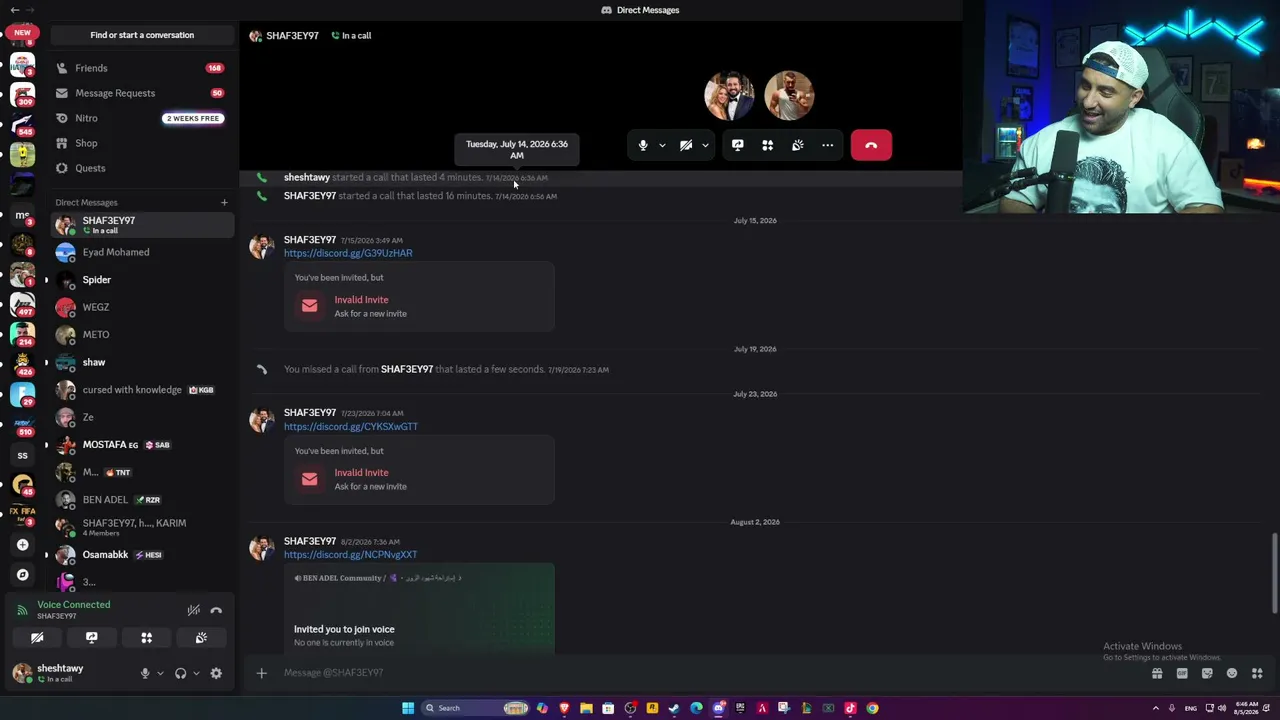Open Message Requests

click(x=142, y=93)
